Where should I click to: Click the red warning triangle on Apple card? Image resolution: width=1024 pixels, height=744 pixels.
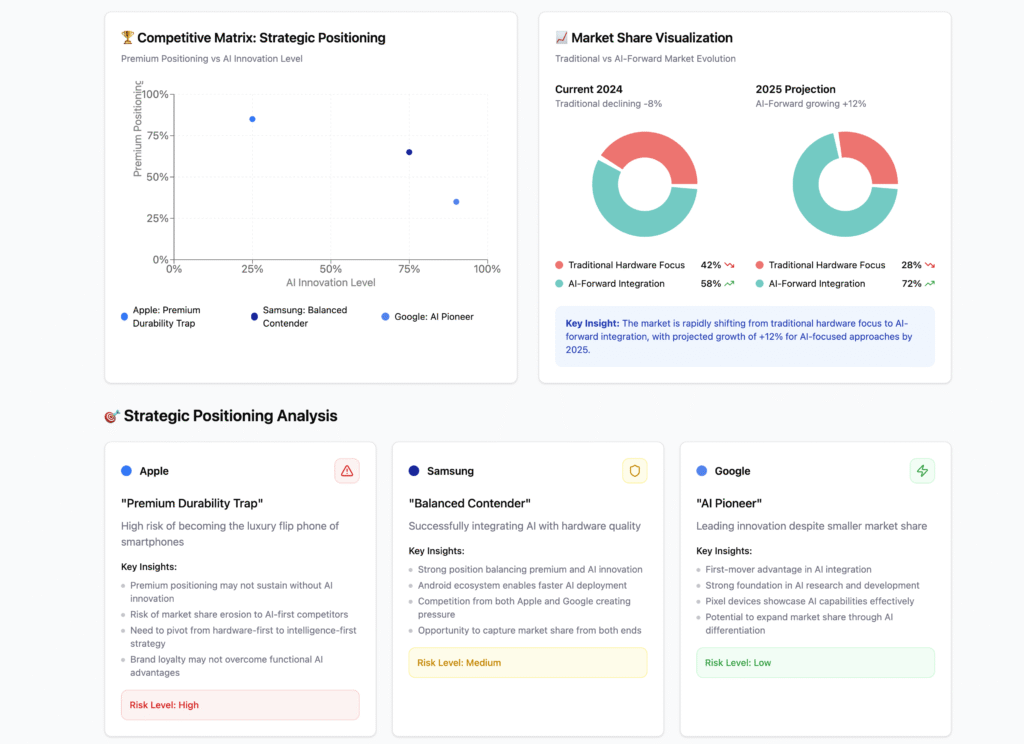click(x=347, y=471)
